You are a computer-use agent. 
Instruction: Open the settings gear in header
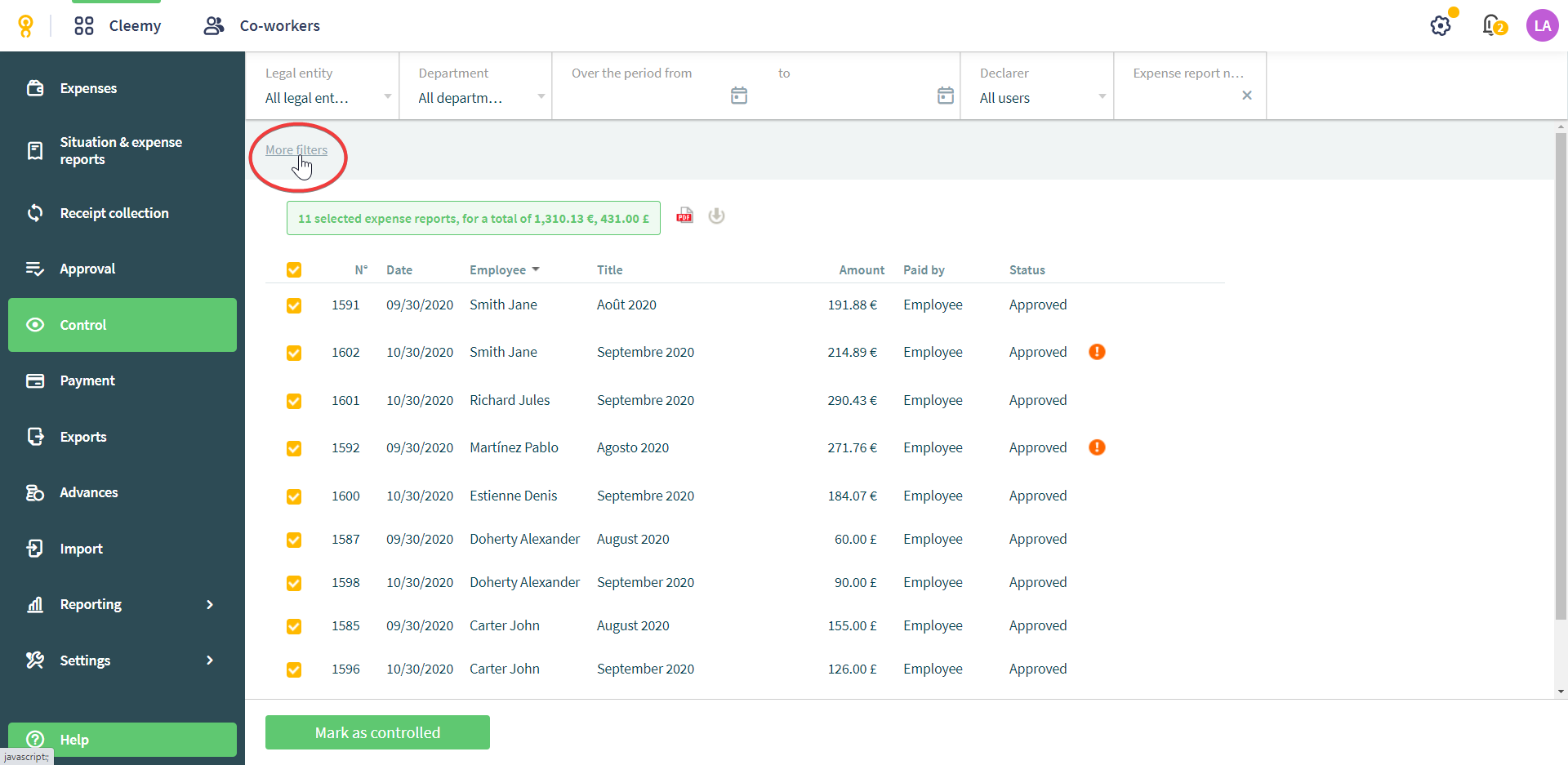[x=1441, y=26]
